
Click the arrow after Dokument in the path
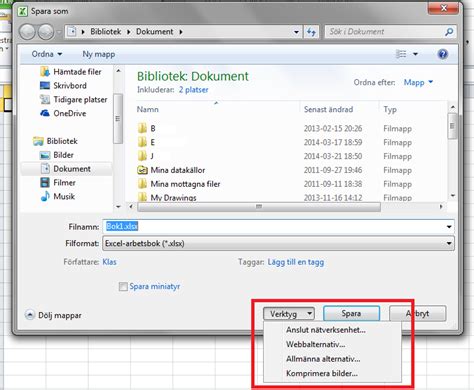tap(181, 32)
